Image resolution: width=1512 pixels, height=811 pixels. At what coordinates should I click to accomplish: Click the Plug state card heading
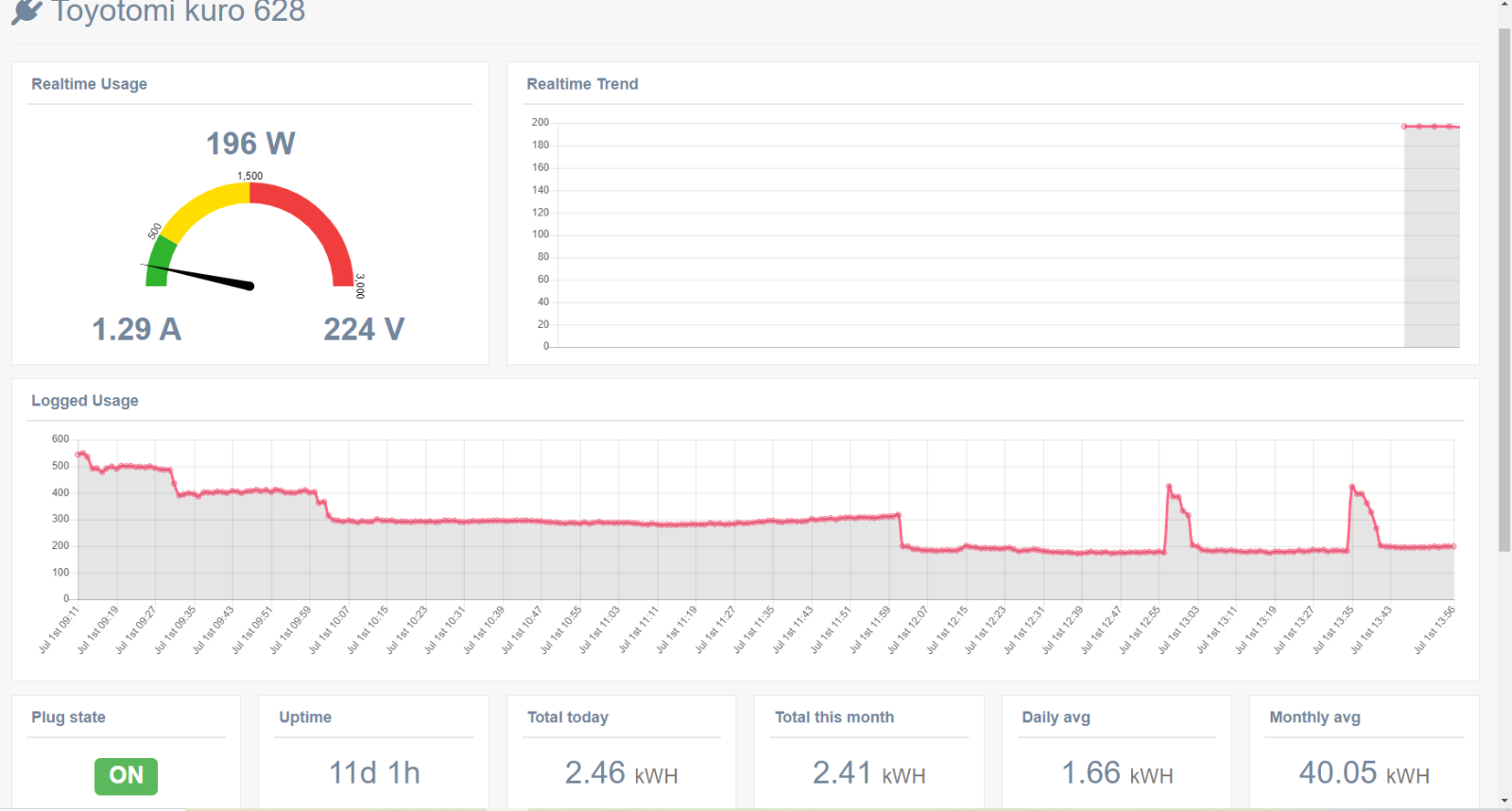[68, 717]
